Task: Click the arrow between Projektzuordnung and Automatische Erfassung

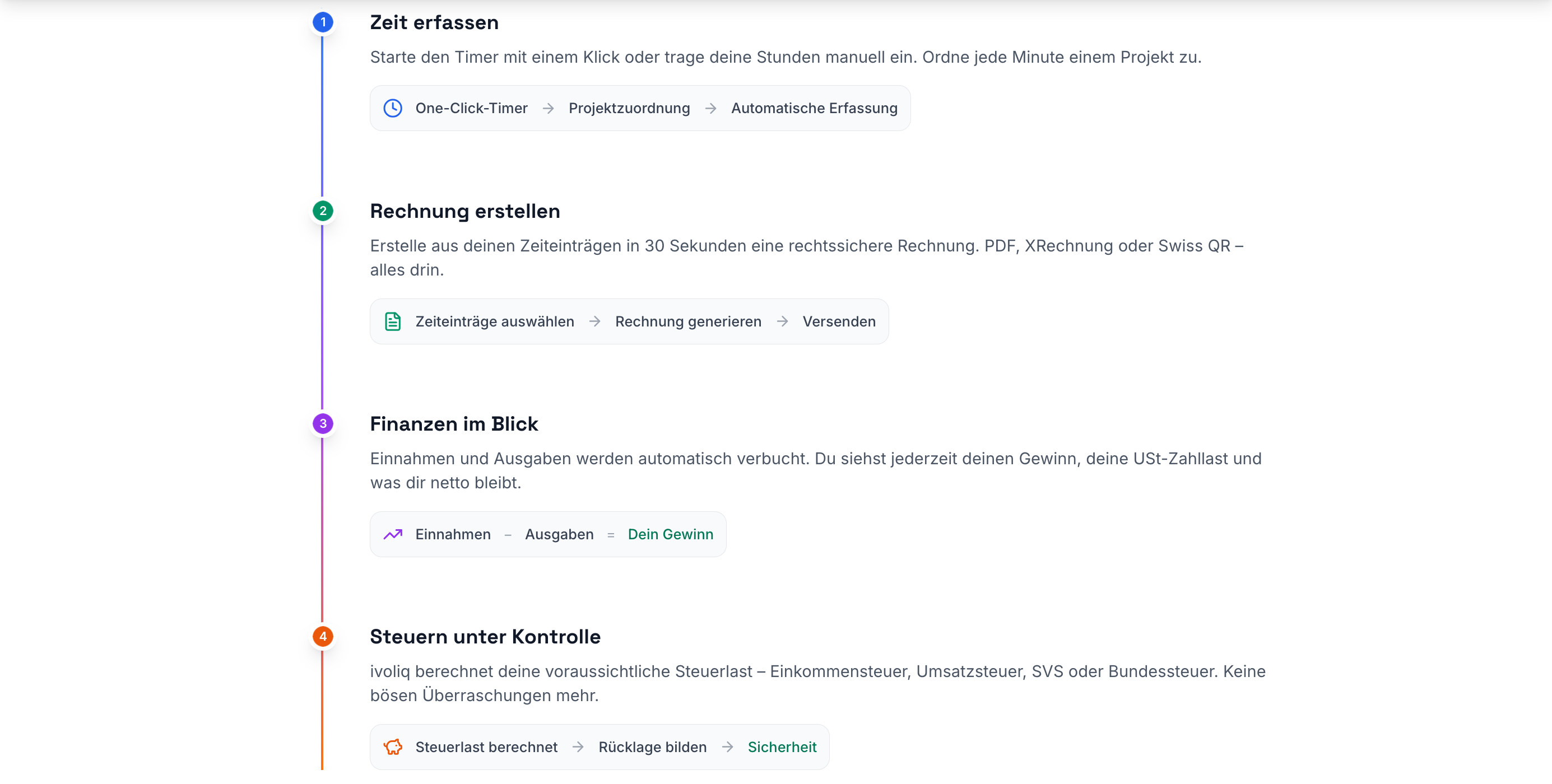Action: coord(711,109)
